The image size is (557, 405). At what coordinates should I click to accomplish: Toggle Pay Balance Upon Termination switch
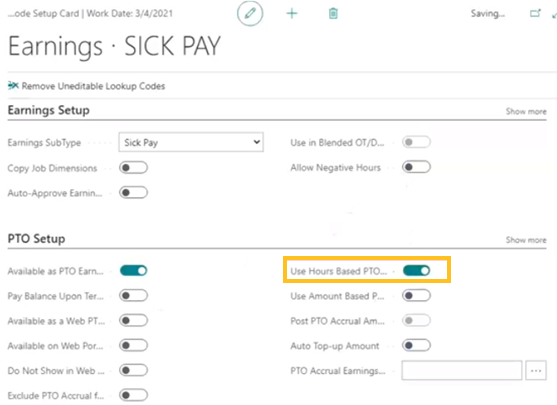[133, 296]
